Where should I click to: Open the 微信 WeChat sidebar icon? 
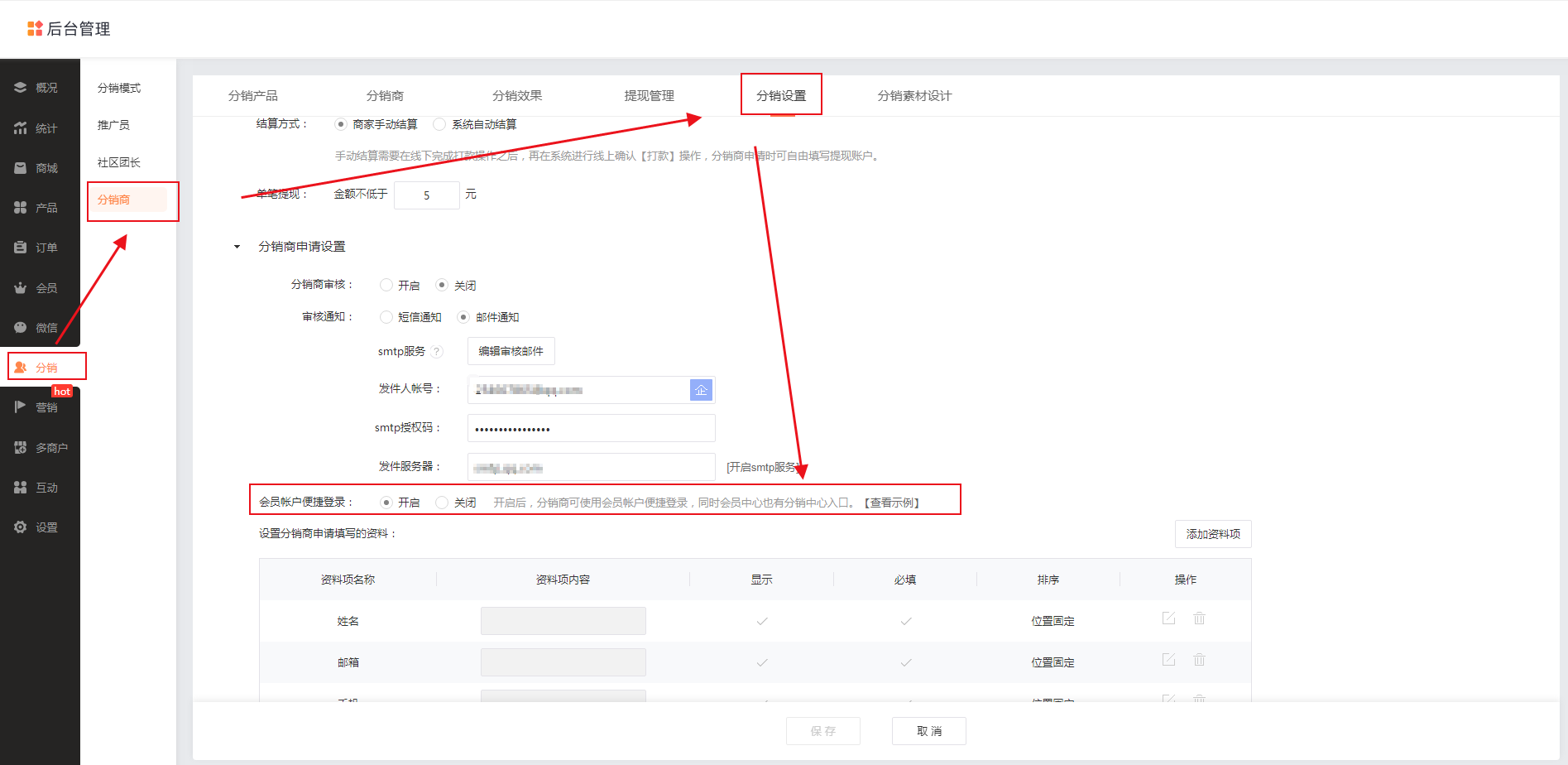[x=21, y=327]
